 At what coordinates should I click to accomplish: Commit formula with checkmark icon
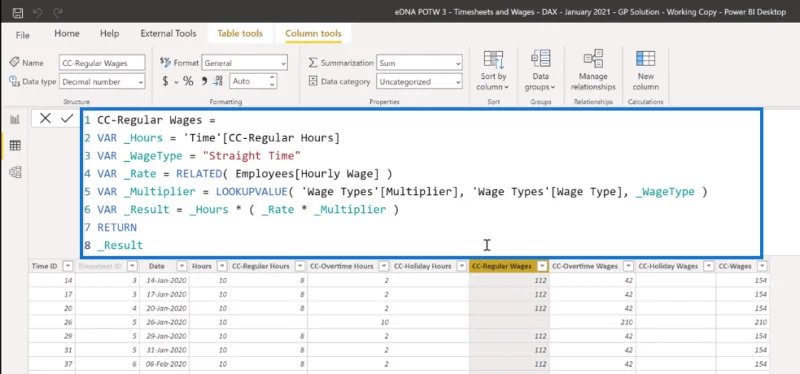click(x=67, y=119)
